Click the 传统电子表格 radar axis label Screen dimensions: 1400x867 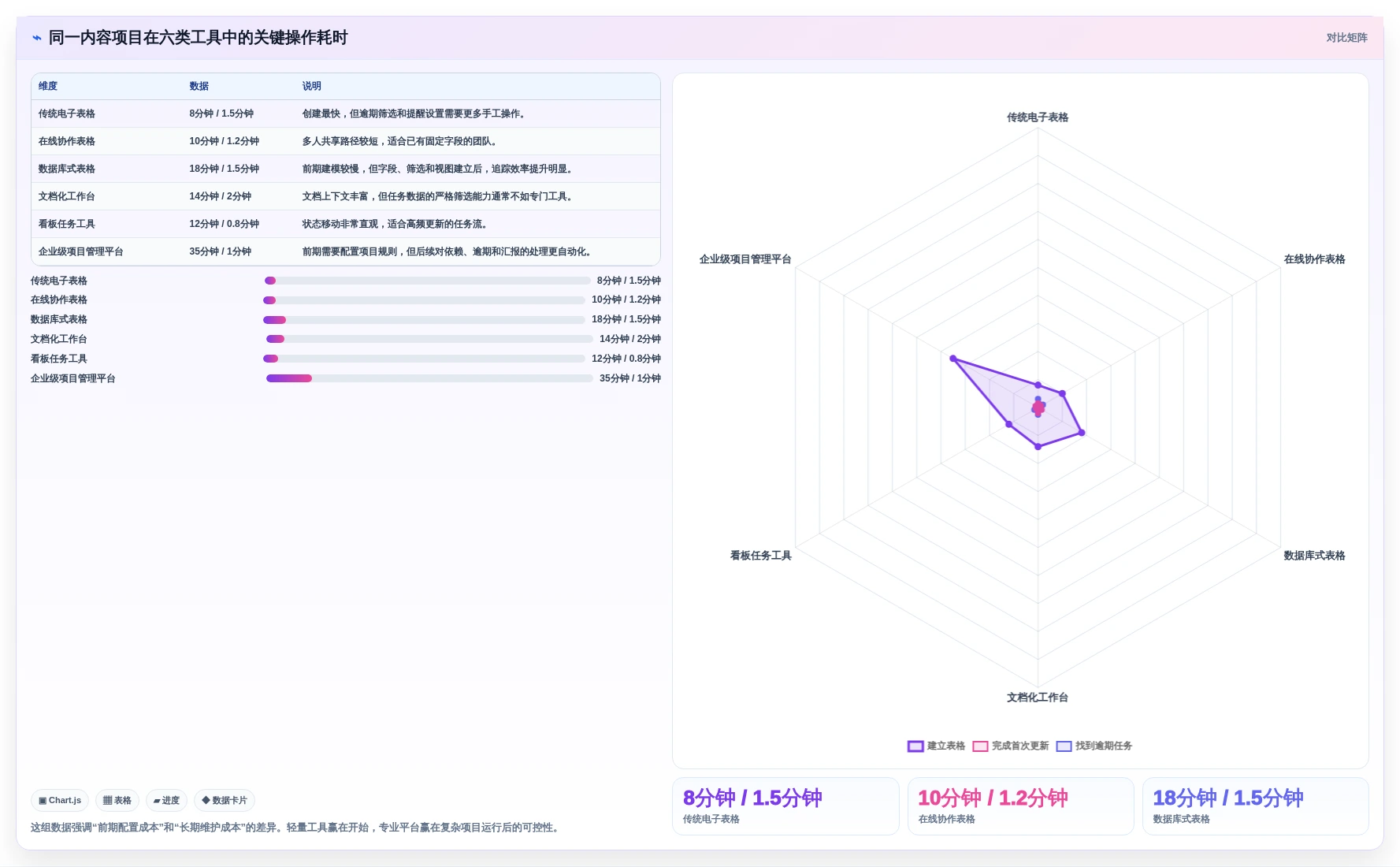(1038, 117)
